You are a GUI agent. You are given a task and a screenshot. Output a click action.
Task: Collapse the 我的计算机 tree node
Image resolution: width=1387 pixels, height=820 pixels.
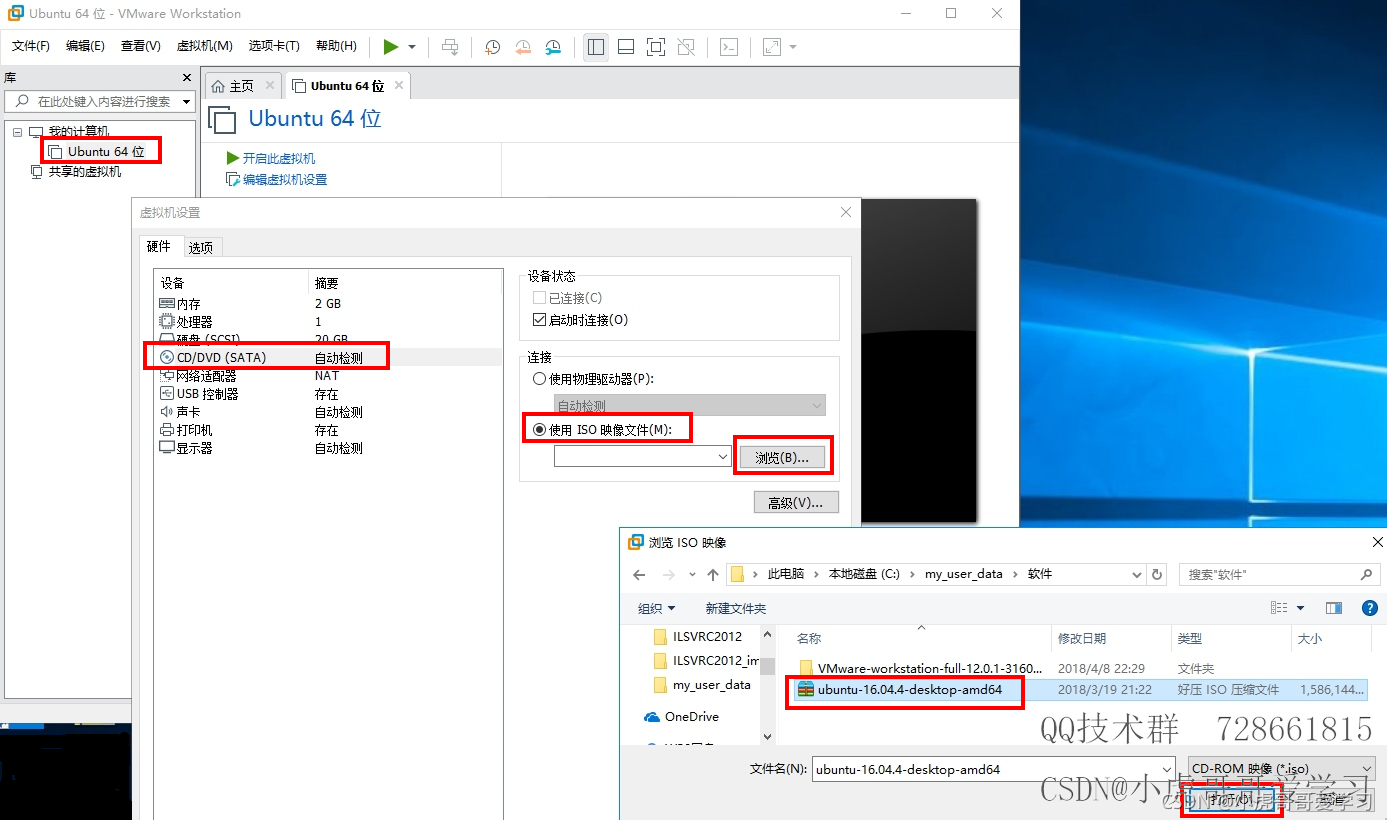click(17, 132)
